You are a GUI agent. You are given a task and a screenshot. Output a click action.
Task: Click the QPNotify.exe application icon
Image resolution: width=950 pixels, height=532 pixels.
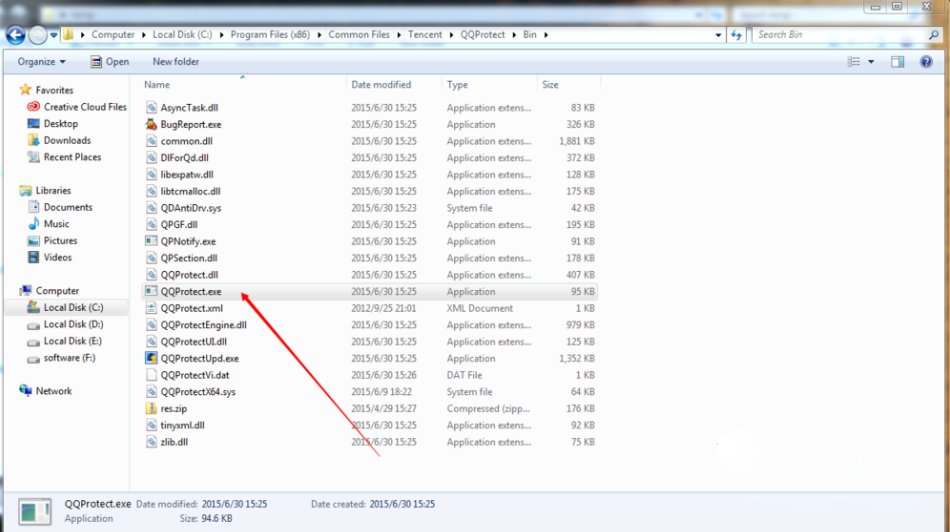coord(152,241)
